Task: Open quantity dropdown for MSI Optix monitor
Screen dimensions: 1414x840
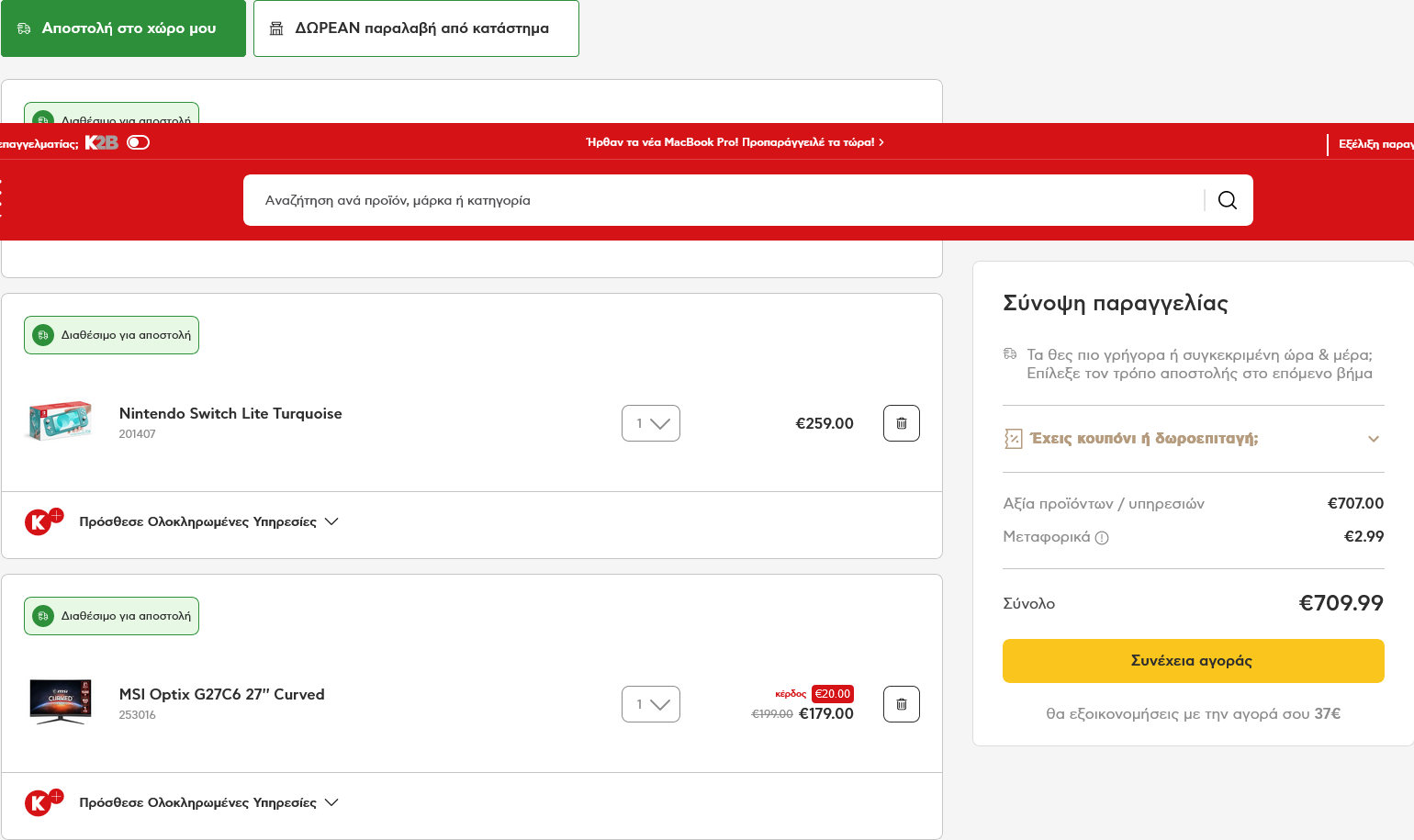Action: (x=651, y=704)
